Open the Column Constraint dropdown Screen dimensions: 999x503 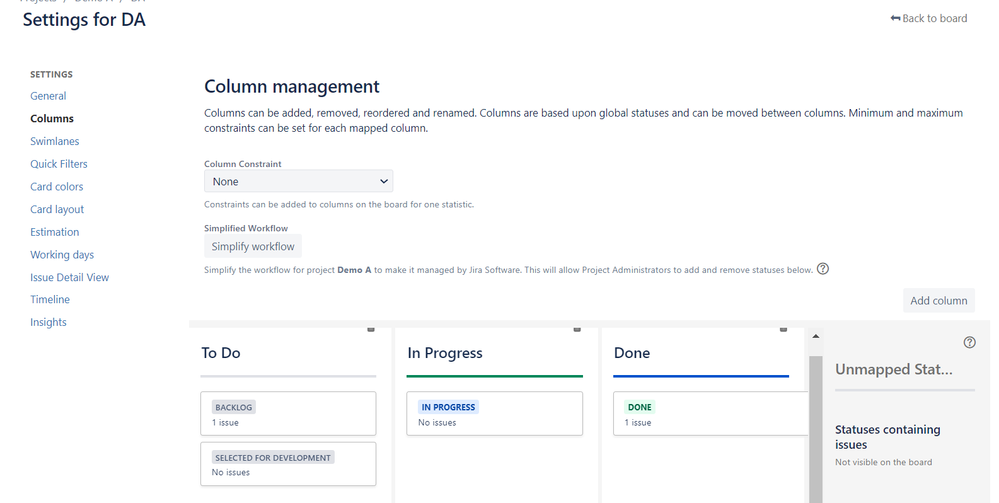[298, 181]
